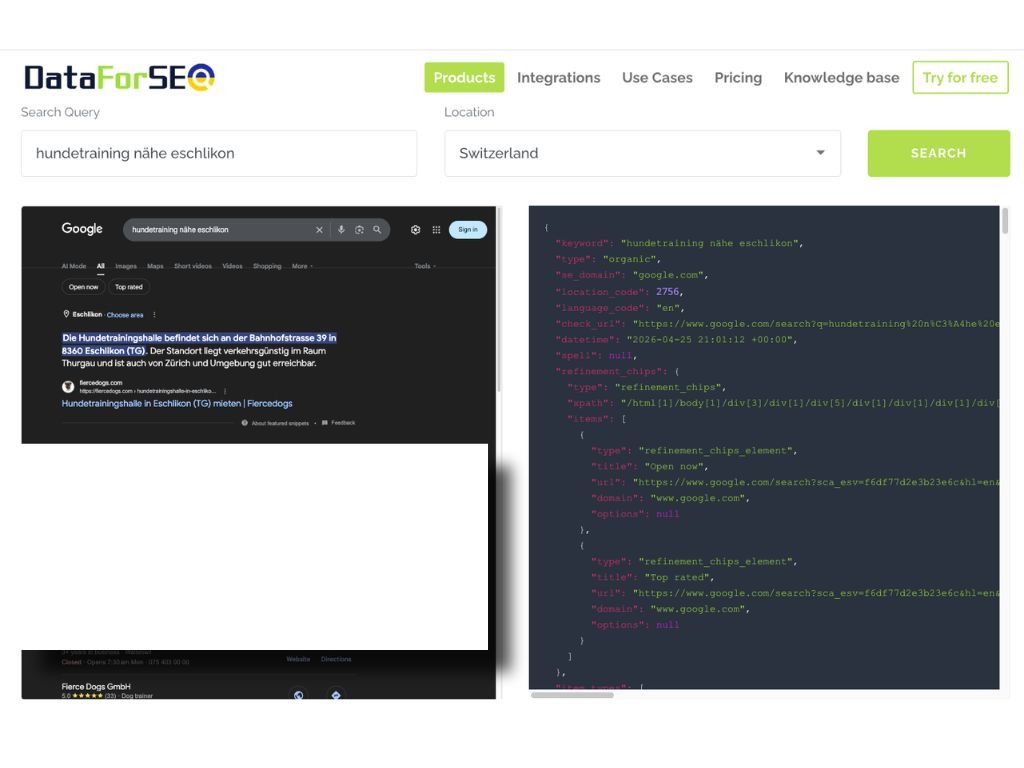1024x768 pixels.
Task: Click the "keyword" line in JSON
Action: [x=679, y=243]
